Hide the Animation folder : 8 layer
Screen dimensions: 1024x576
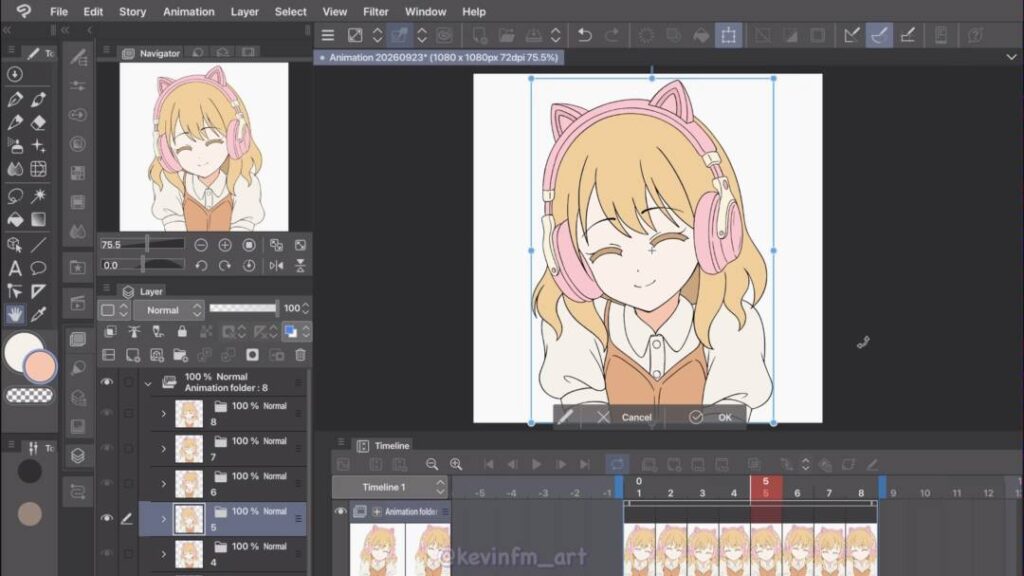click(106, 382)
